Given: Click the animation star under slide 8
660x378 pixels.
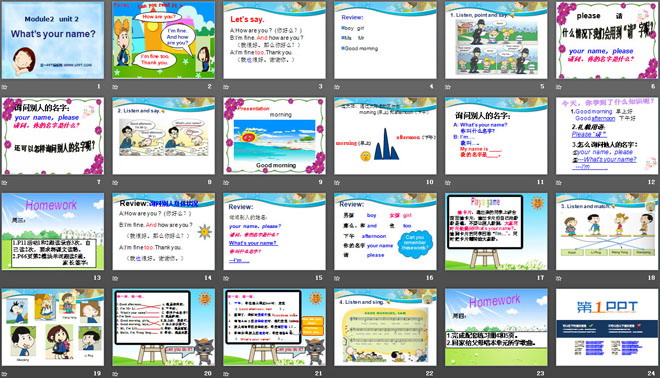Looking at the screenshot, I should (x=115, y=182).
